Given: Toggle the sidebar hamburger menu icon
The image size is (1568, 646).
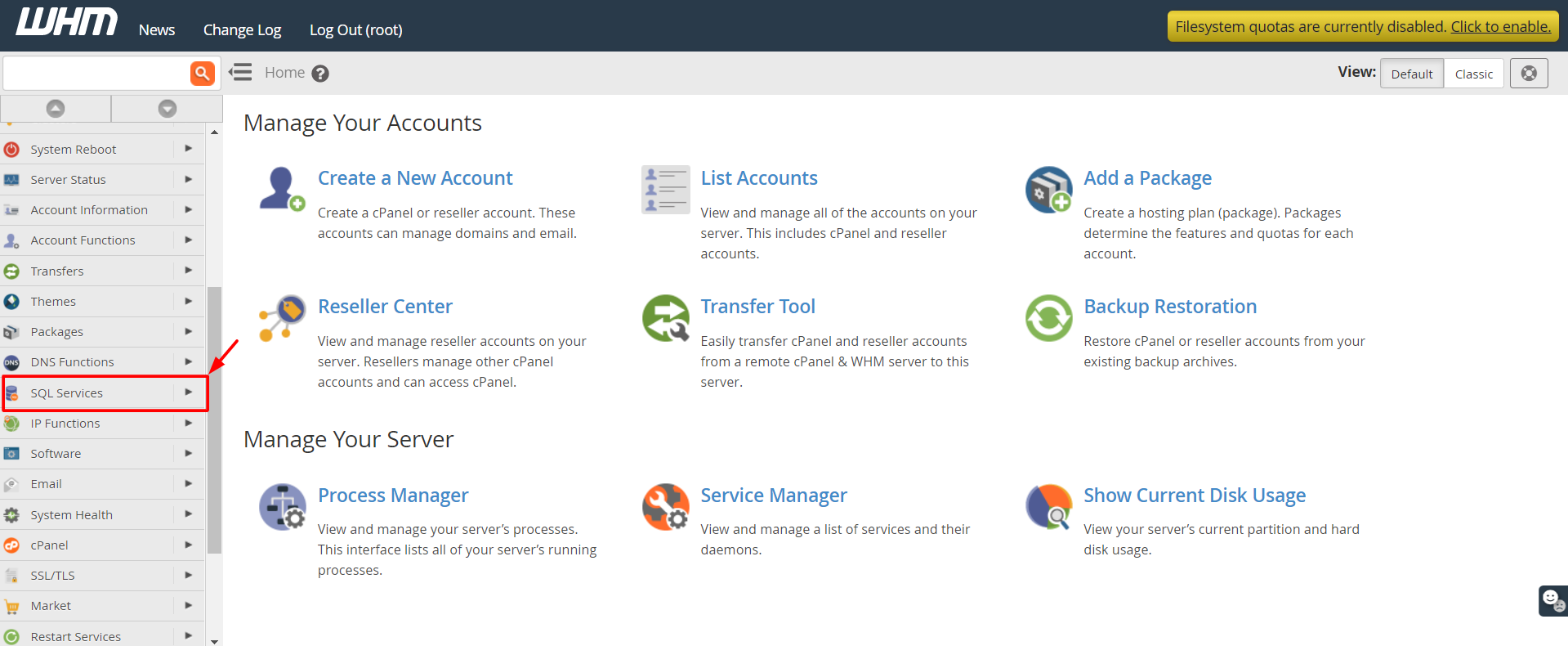Looking at the screenshot, I should (x=240, y=72).
